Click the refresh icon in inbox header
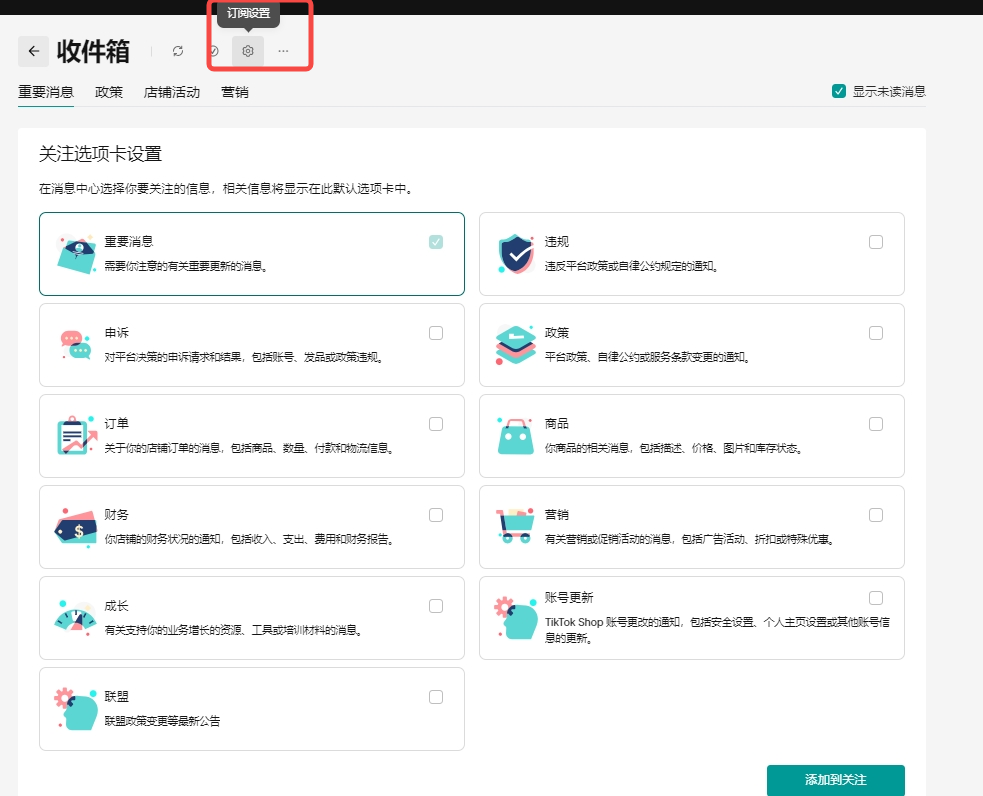 coord(178,51)
